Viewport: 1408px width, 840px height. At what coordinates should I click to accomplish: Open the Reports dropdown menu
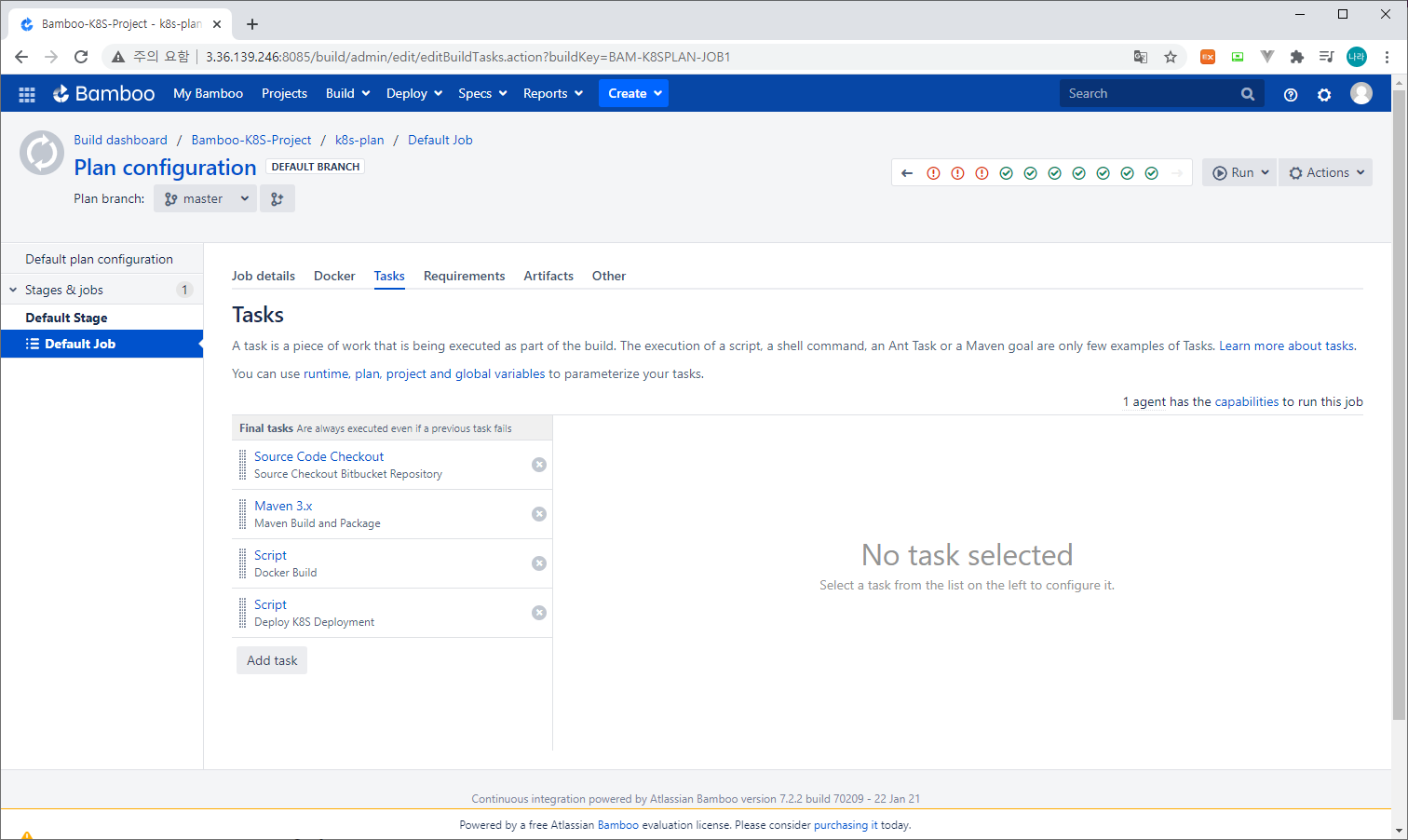[x=553, y=94]
